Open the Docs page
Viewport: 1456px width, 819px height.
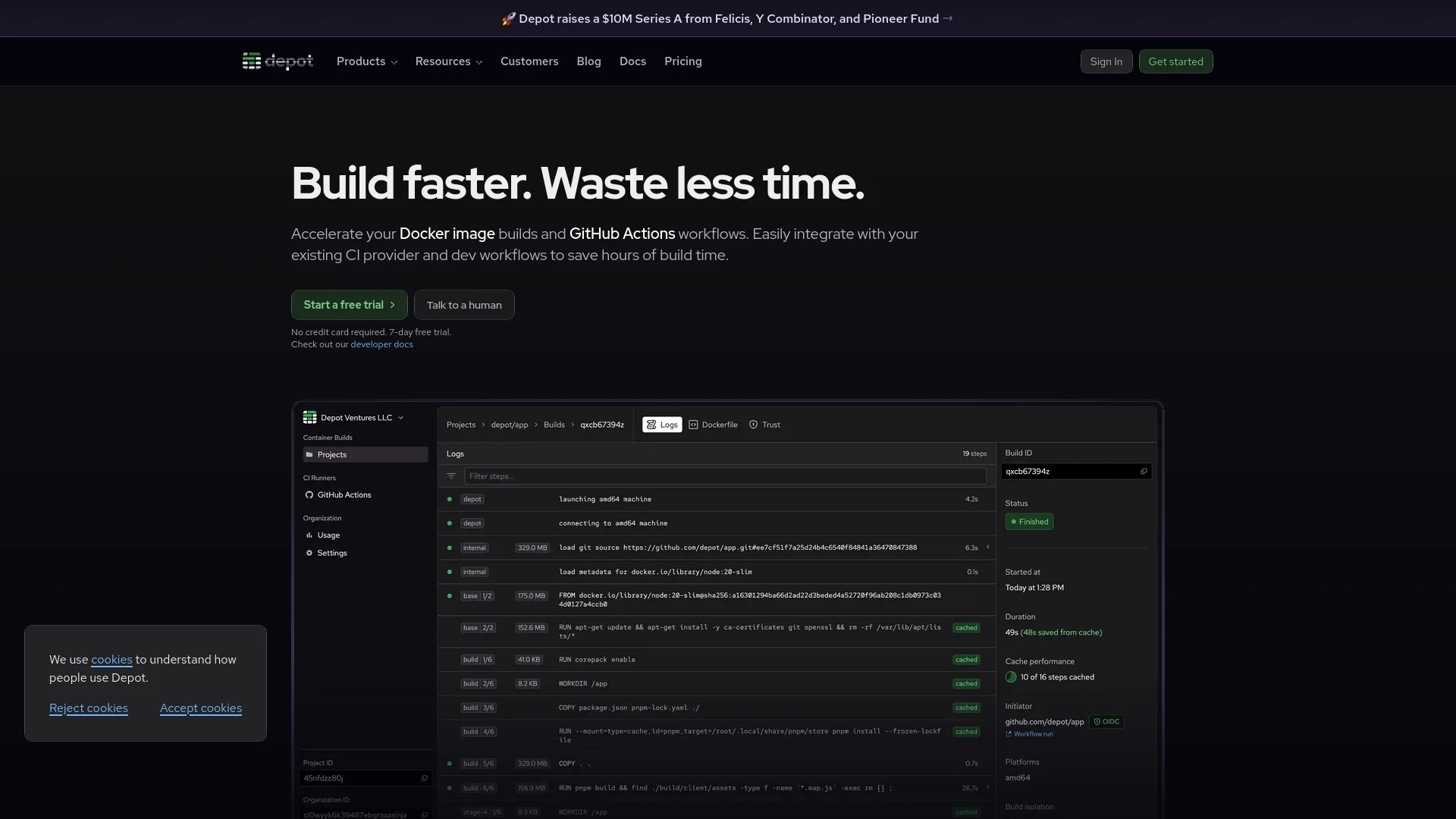click(632, 61)
